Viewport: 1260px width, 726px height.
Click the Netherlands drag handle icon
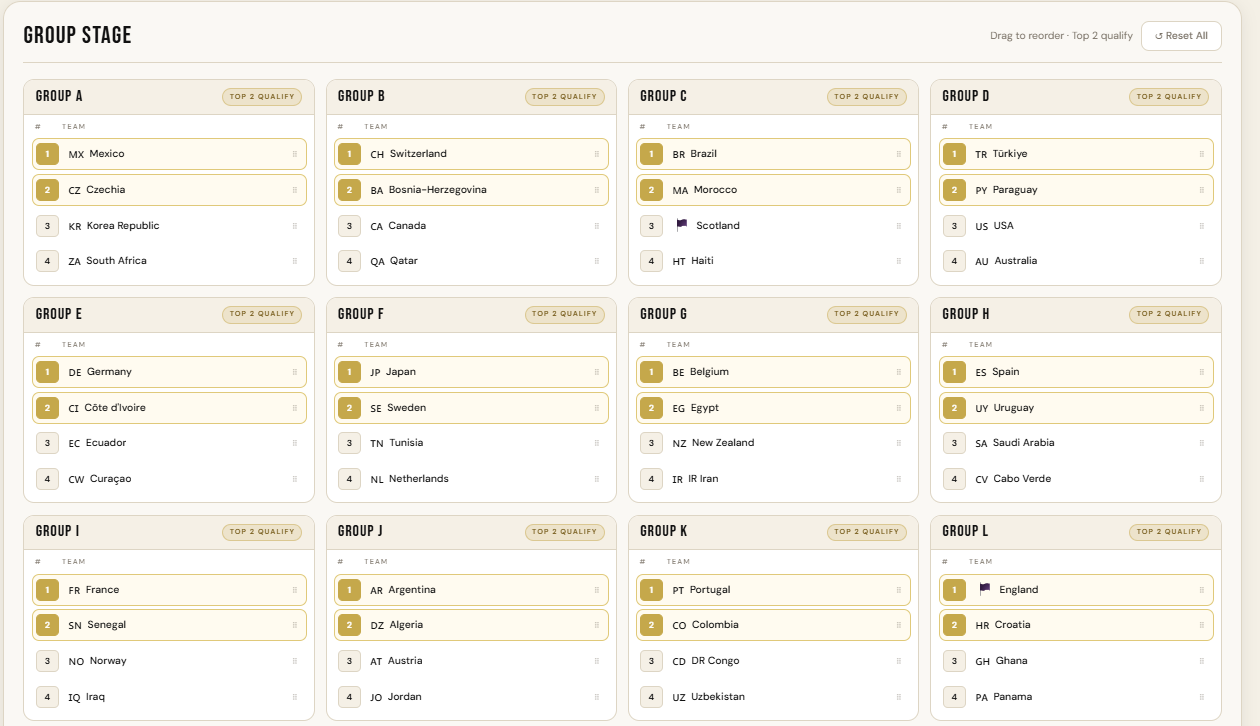597,479
